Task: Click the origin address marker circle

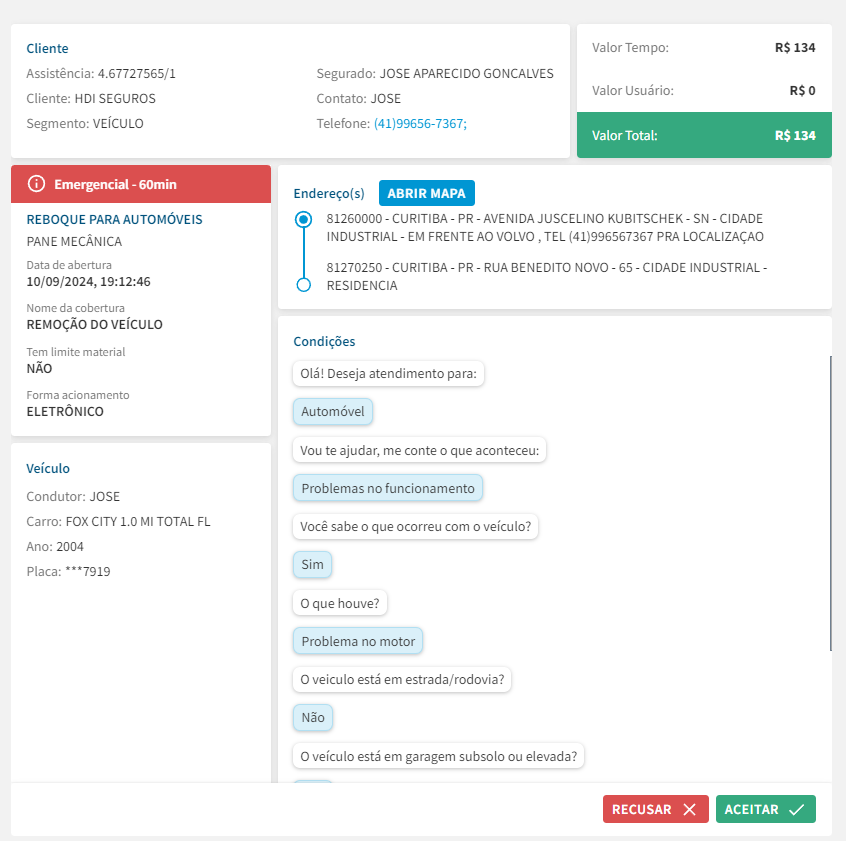Action: [304, 219]
